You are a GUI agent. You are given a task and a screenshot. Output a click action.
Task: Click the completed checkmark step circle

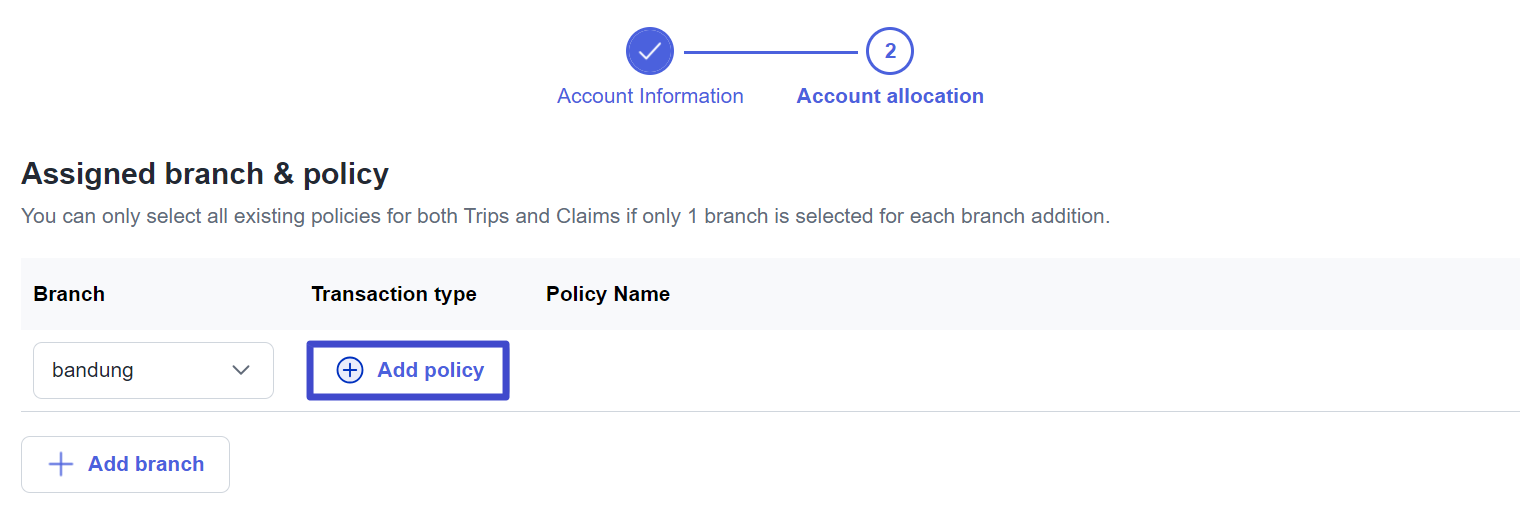pyautogui.click(x=650, y=51)
